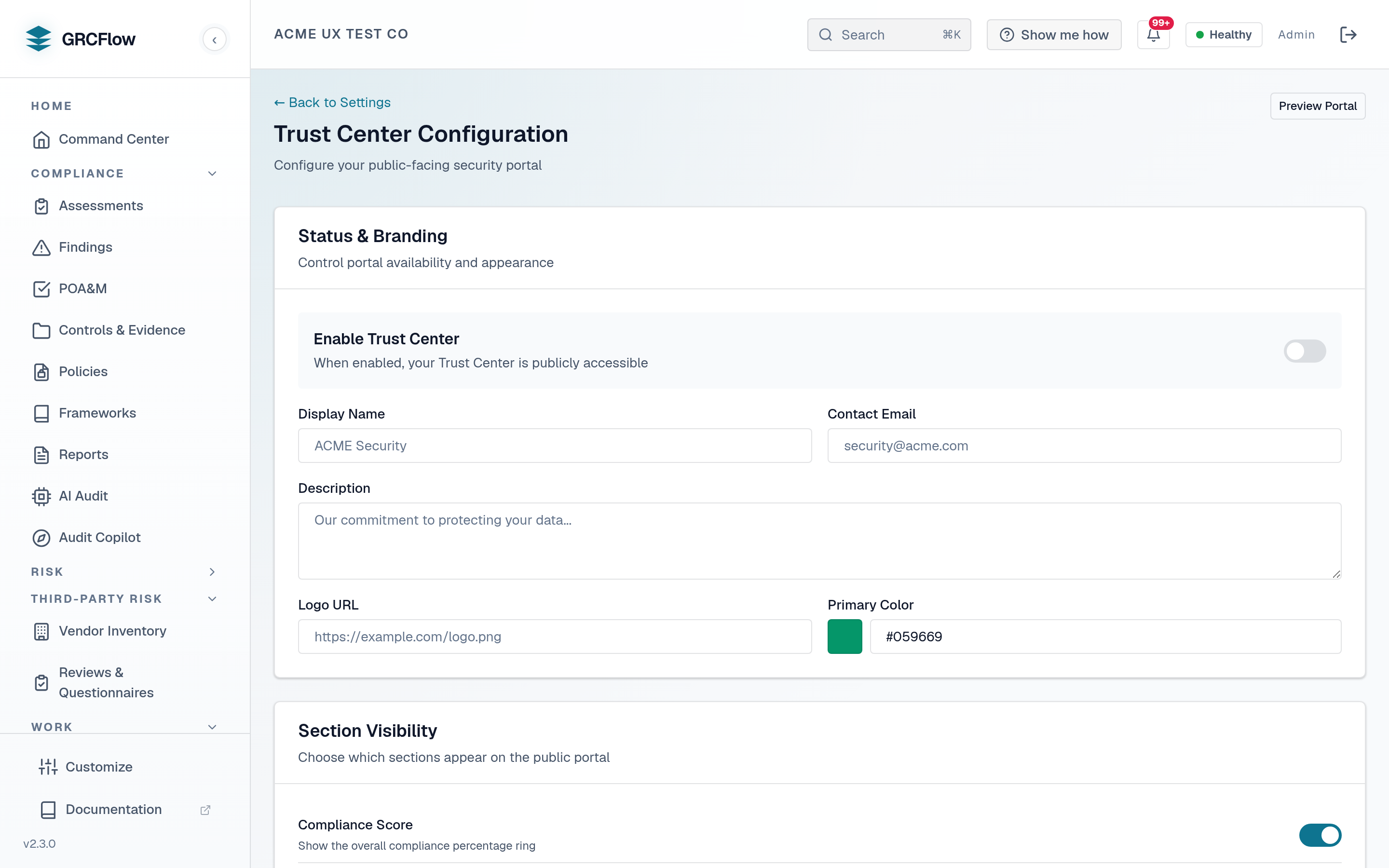Toggle the Enable Trust Center switch
This screenshot has width=1389, height=868.
pos(1305,351)
